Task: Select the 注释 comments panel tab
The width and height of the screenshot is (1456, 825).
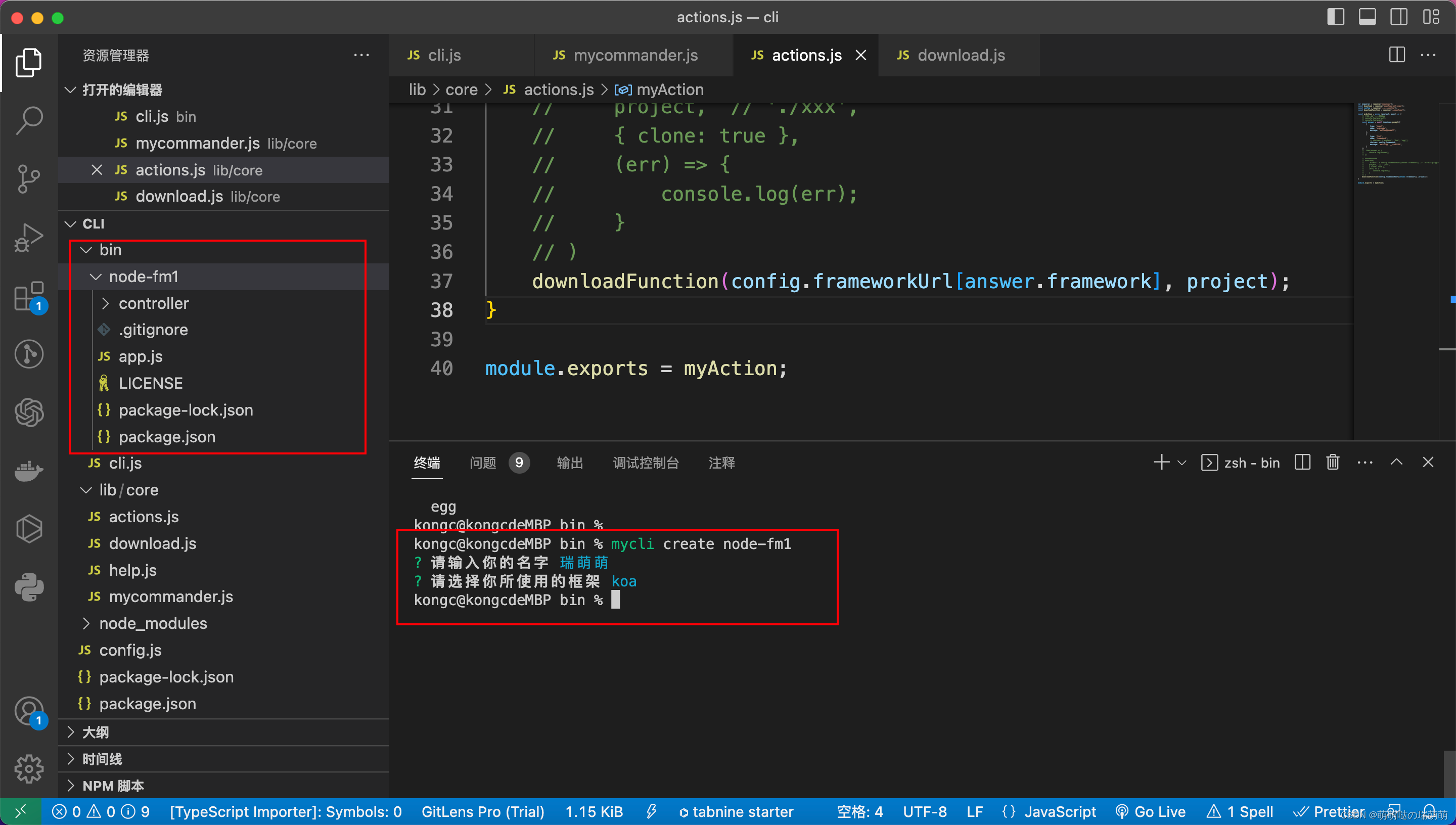Action: click(x=721, y=463)
